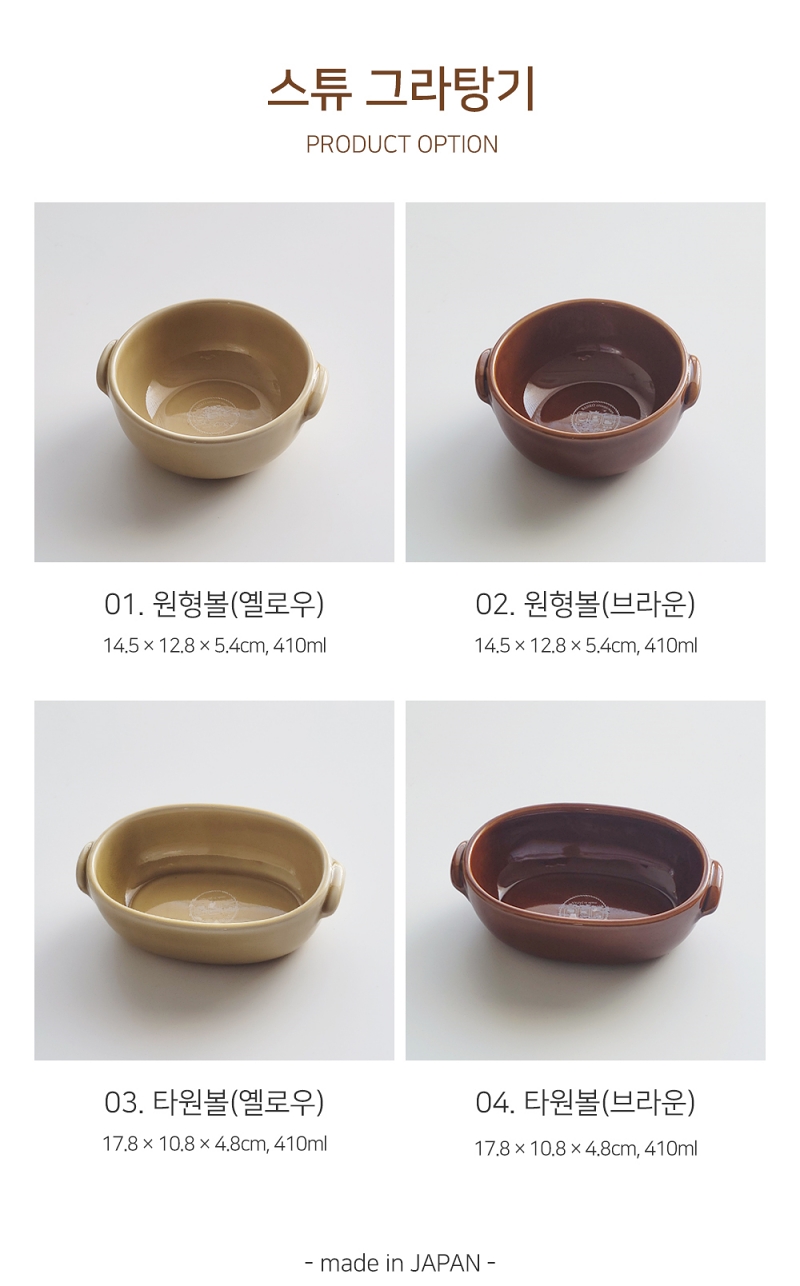
Task: Select the 03. 타원볼(옐로우) label
Action: (x=214, y=1103)
